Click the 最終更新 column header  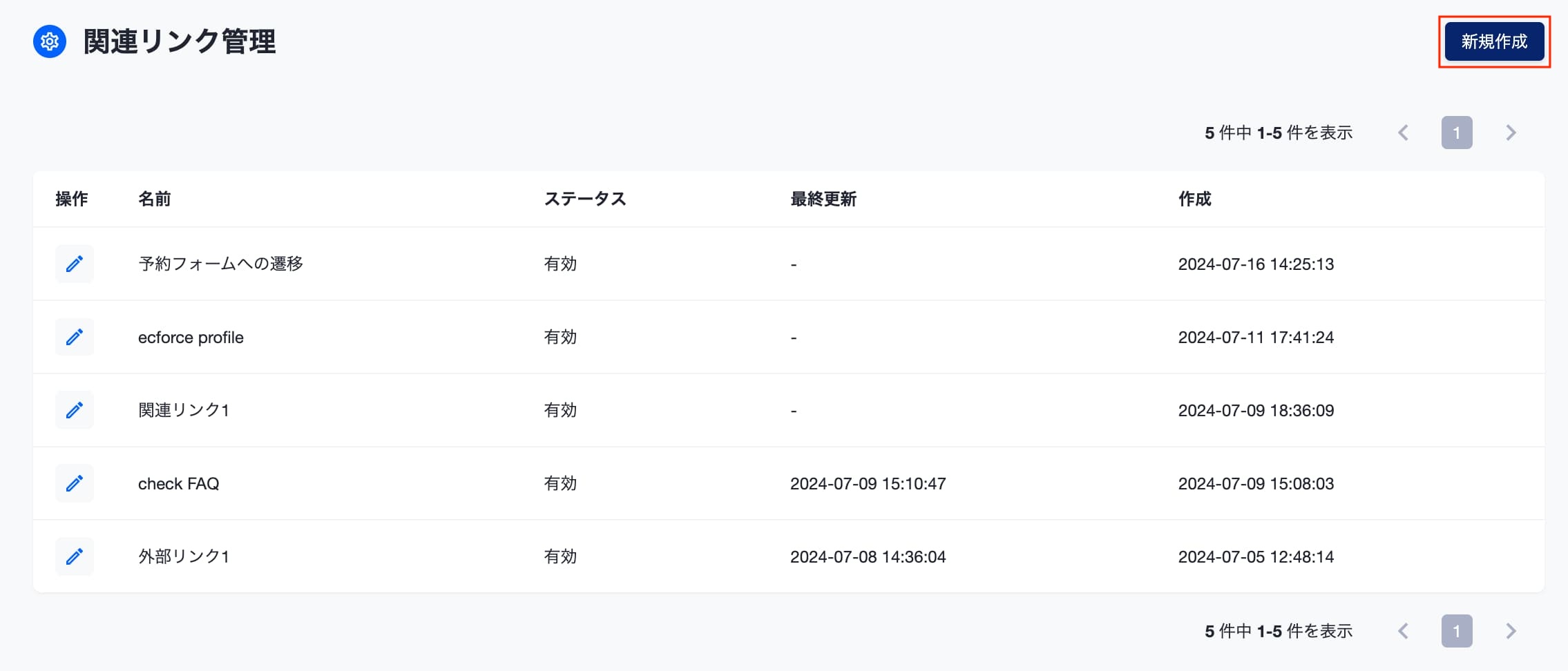(x=823, y=199)
